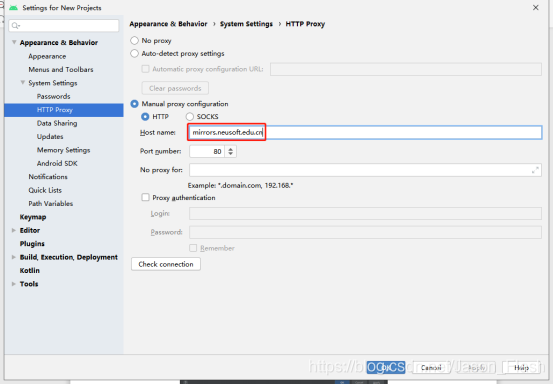Expand the Tools tree node
The width and height of the screenshot is (554, 385).
[x=14, y=284]
